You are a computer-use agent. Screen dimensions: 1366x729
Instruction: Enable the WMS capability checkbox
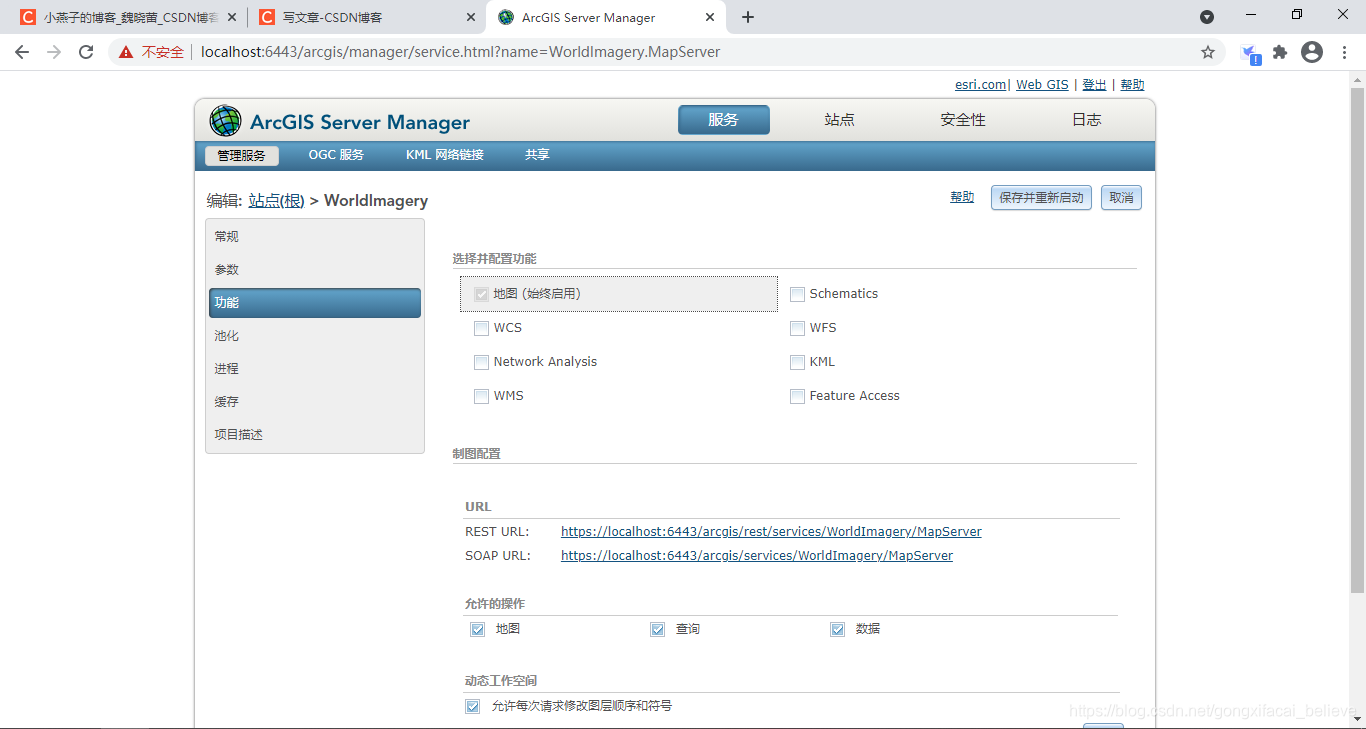(481, 396)
